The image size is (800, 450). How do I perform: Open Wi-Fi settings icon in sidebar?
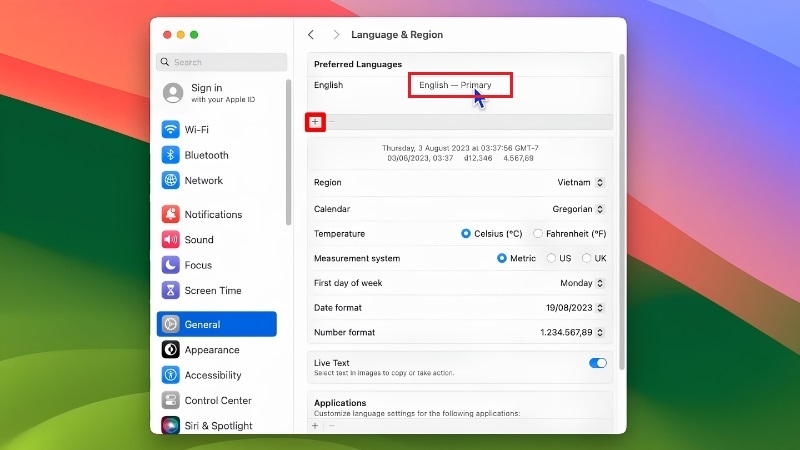(x=170, y=129)
